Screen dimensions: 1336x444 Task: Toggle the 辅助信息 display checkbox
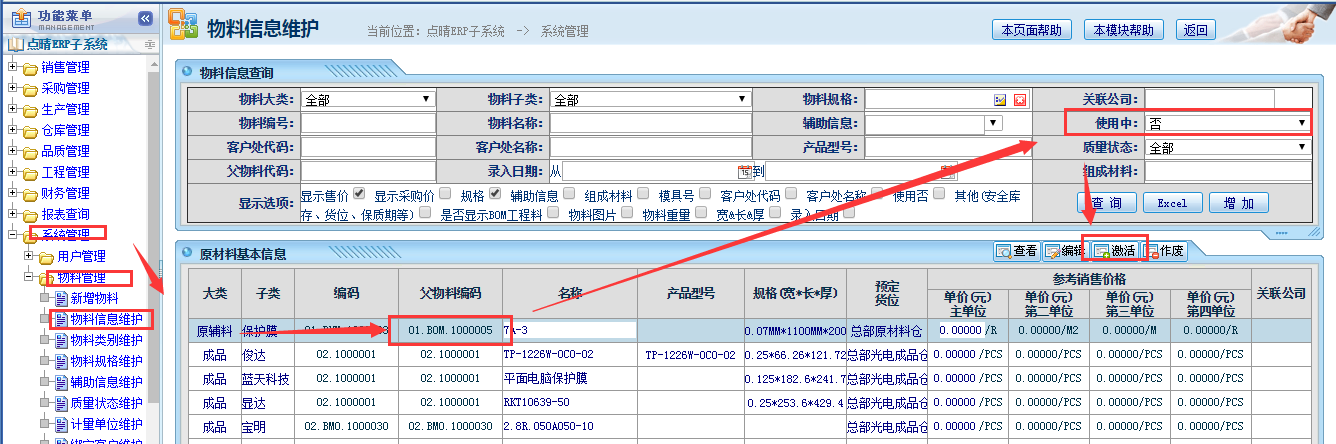[568, 194]
